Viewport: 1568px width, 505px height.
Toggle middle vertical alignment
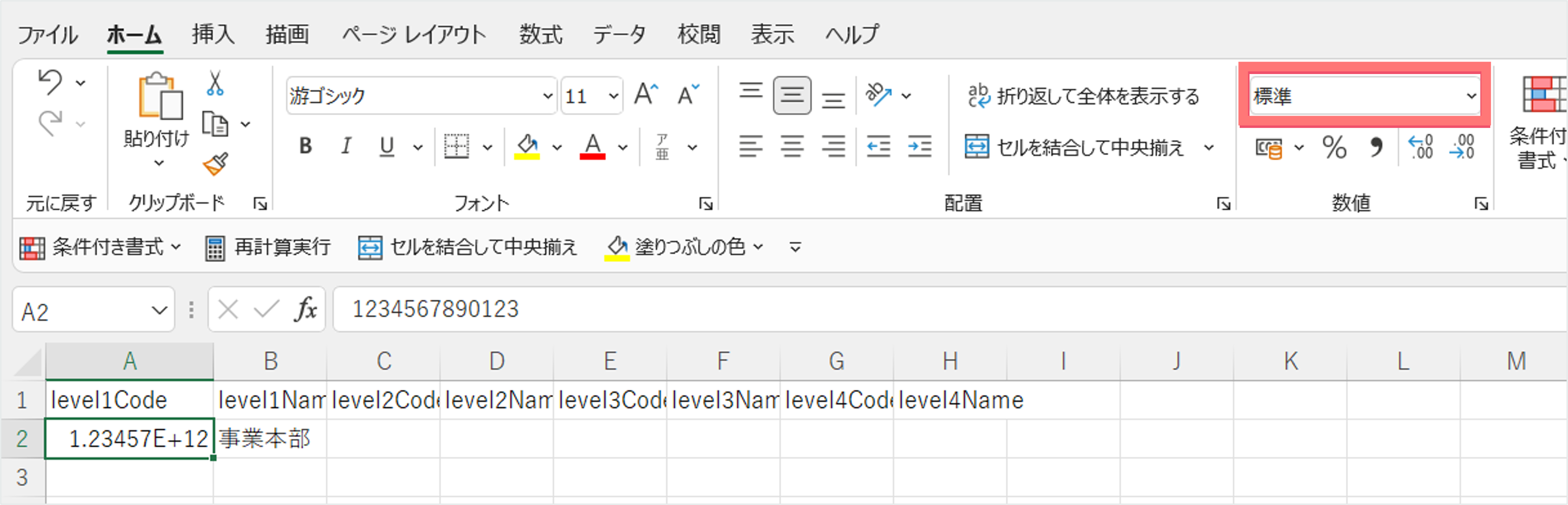pyautogui.click(x=792, y=95)
